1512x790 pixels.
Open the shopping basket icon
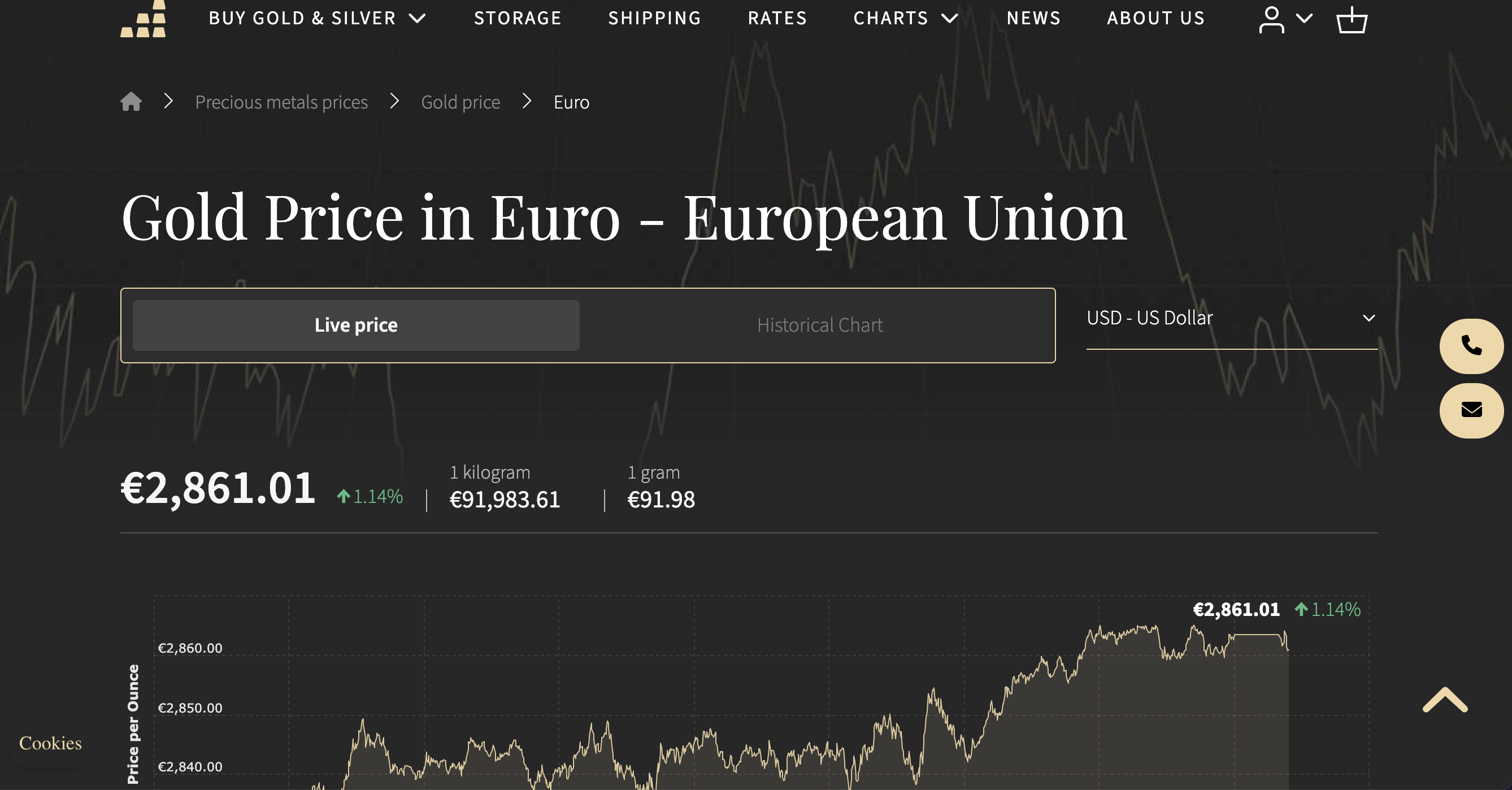[1352, 20]
